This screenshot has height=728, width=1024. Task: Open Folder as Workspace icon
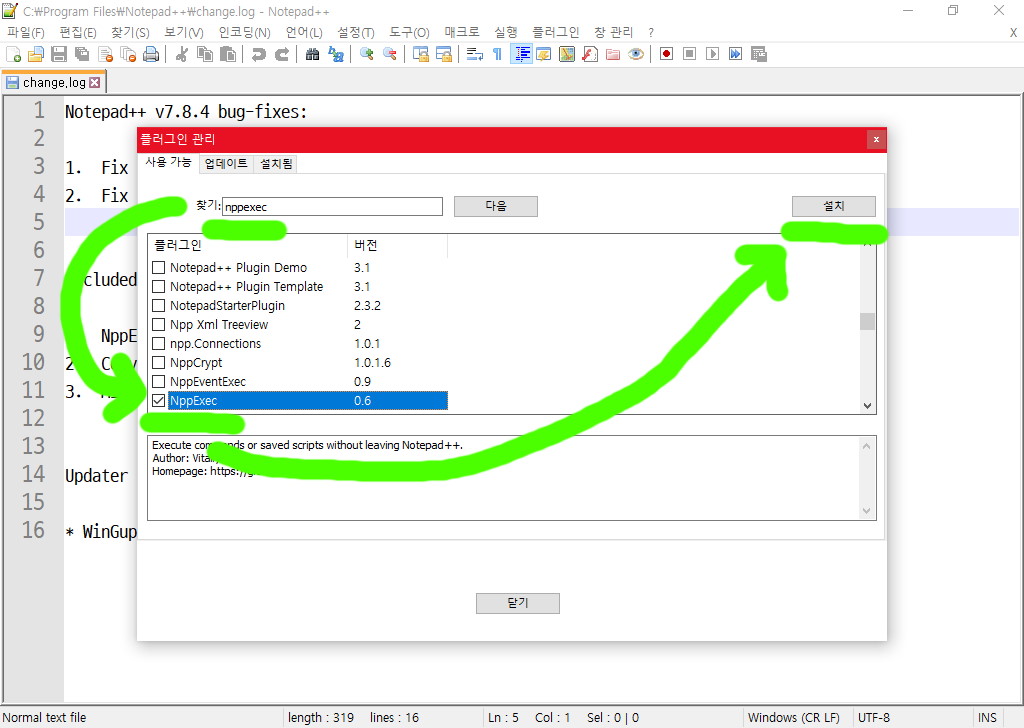(x=613, y=54)
